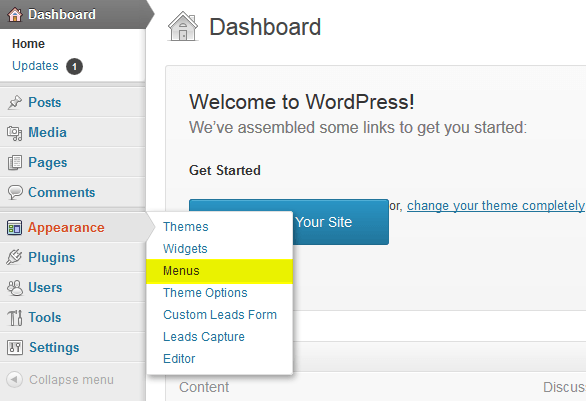Click the Users icon in sidebar
Viewport: 586px width, 401px height.
15,288
